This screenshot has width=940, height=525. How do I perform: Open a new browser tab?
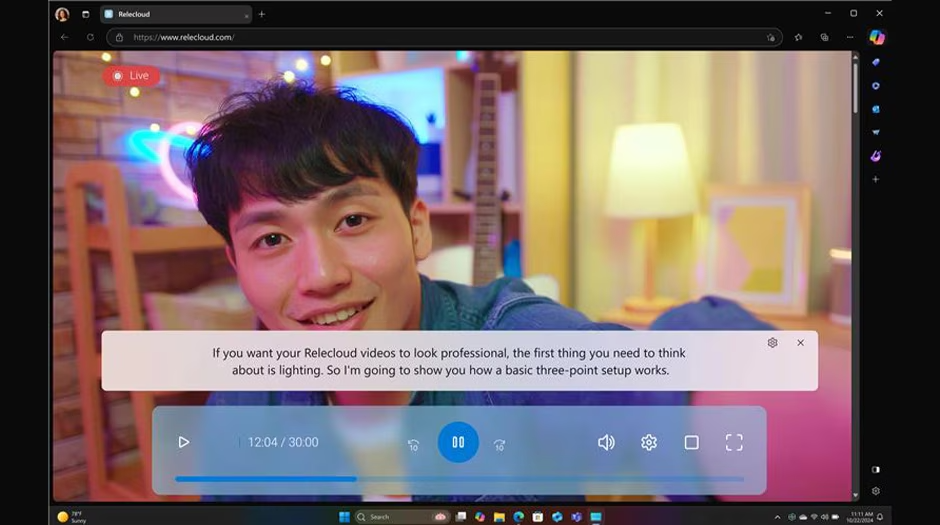[262, 14]
